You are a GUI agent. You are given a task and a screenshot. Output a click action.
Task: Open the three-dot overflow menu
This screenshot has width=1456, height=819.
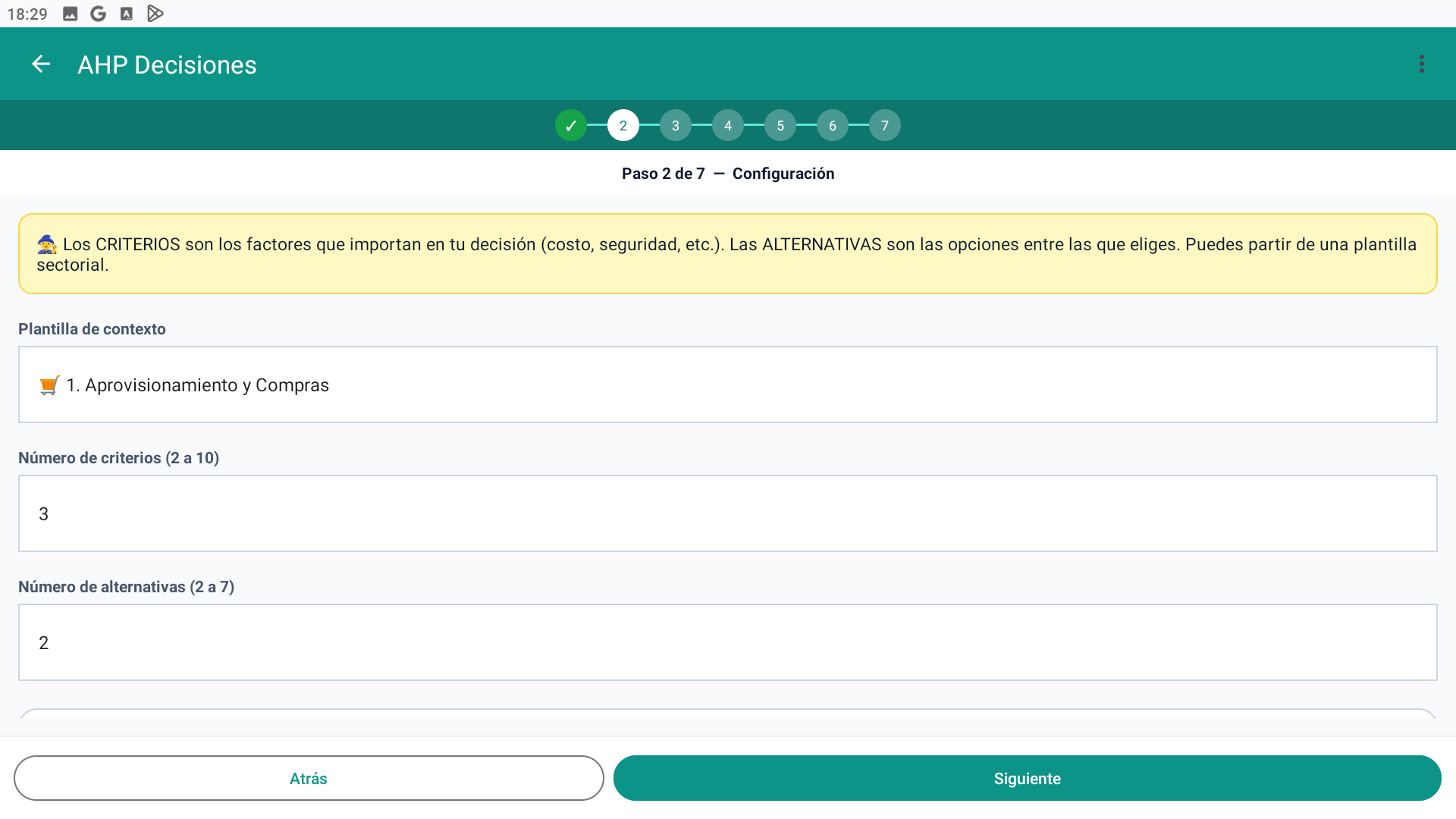click(1422, 64)
